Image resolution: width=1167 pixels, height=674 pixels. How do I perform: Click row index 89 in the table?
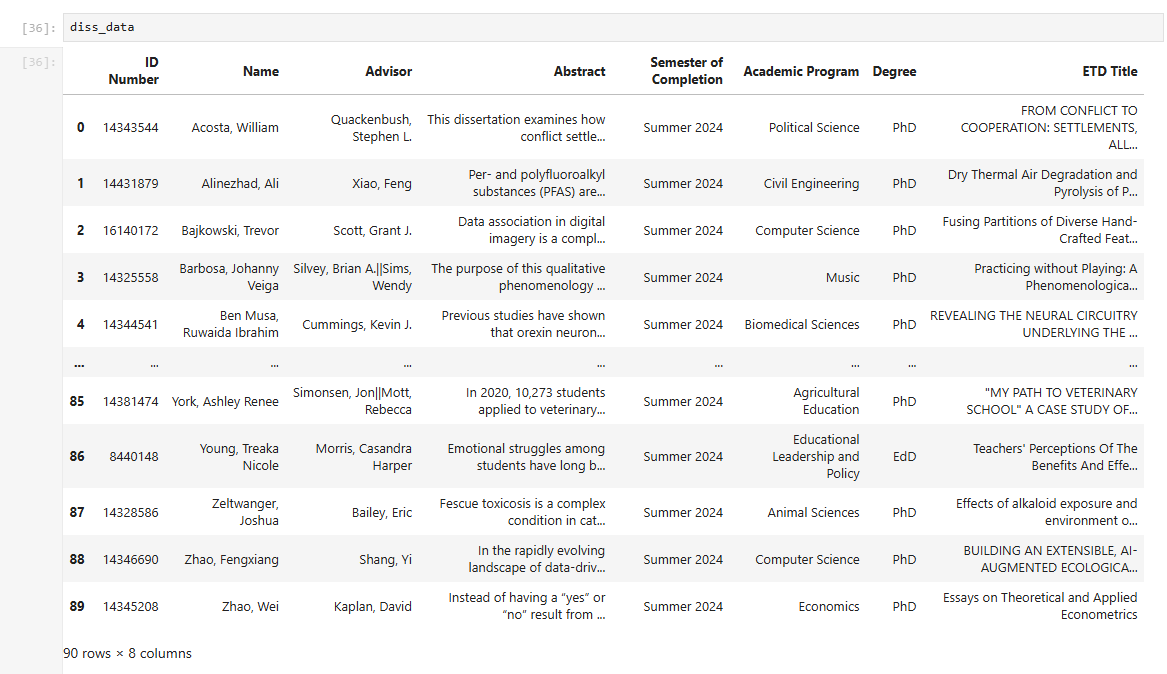[x=77, y=606]
